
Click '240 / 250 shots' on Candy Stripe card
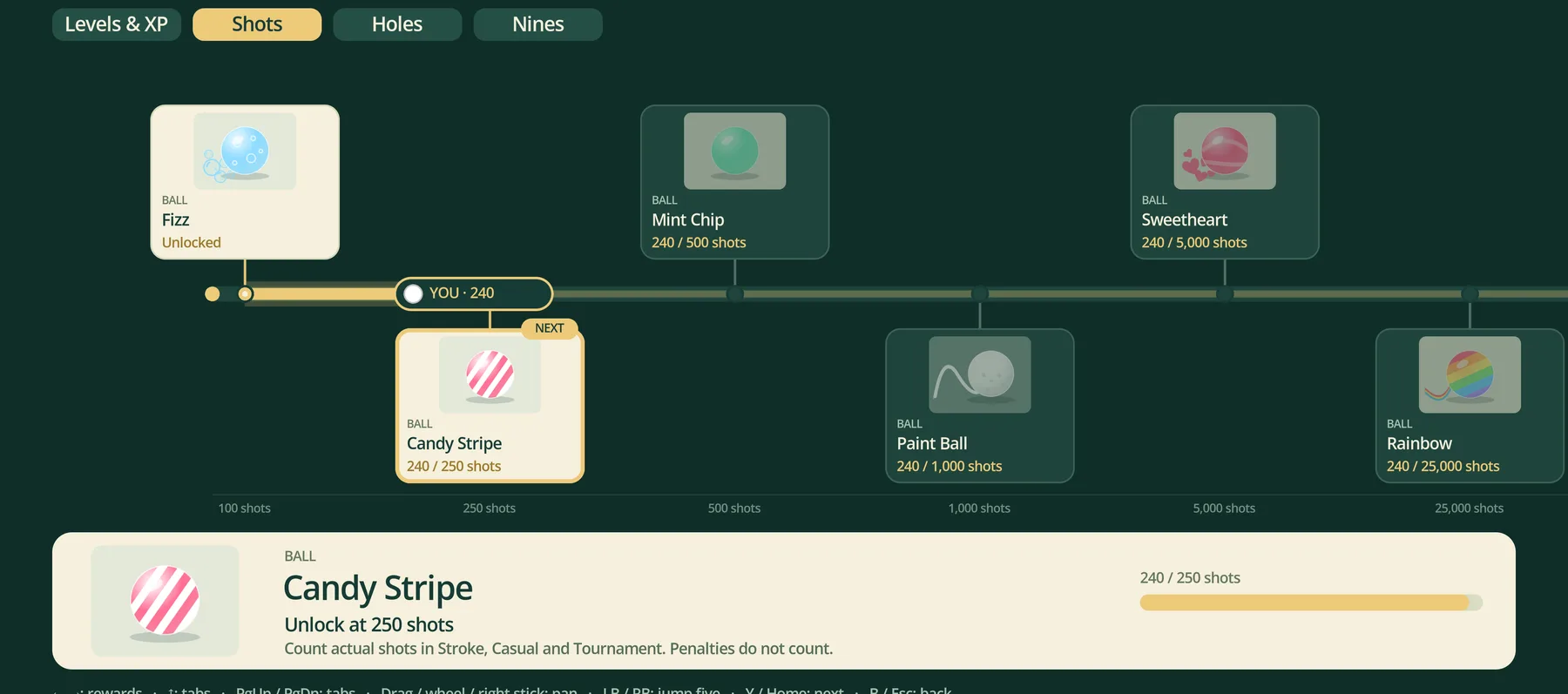tap(454, 467)
